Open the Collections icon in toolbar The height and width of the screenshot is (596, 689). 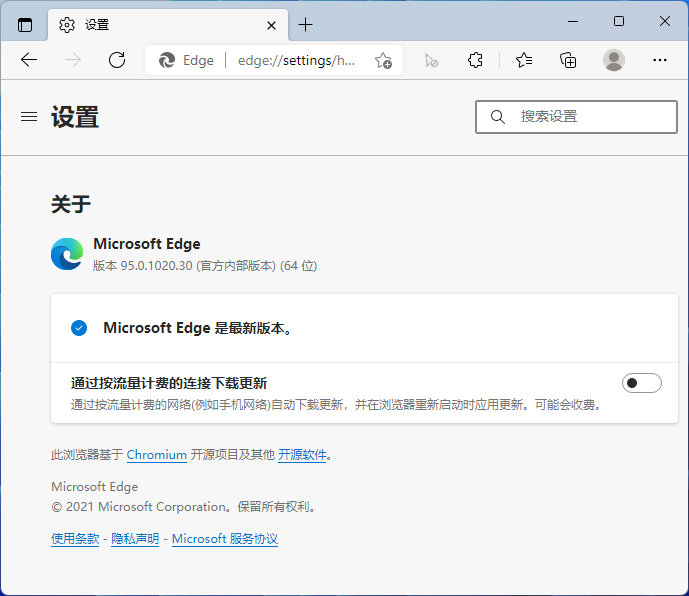(568, 60)
